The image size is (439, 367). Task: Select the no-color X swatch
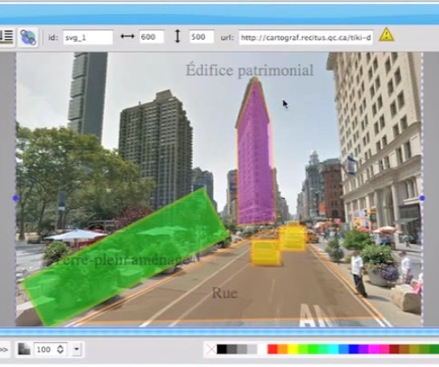click(x=210, y=349)
